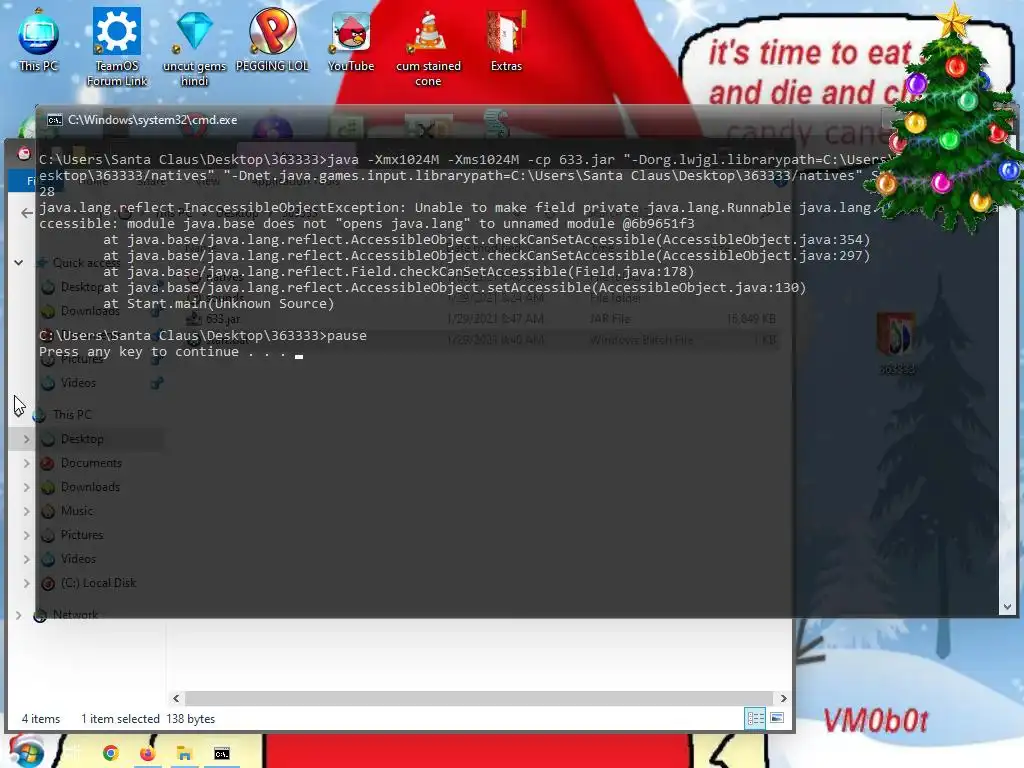Activate the cmd taskbar button
The width and height of the screenshot is (1024, 768).
click(x=221, y=754)
